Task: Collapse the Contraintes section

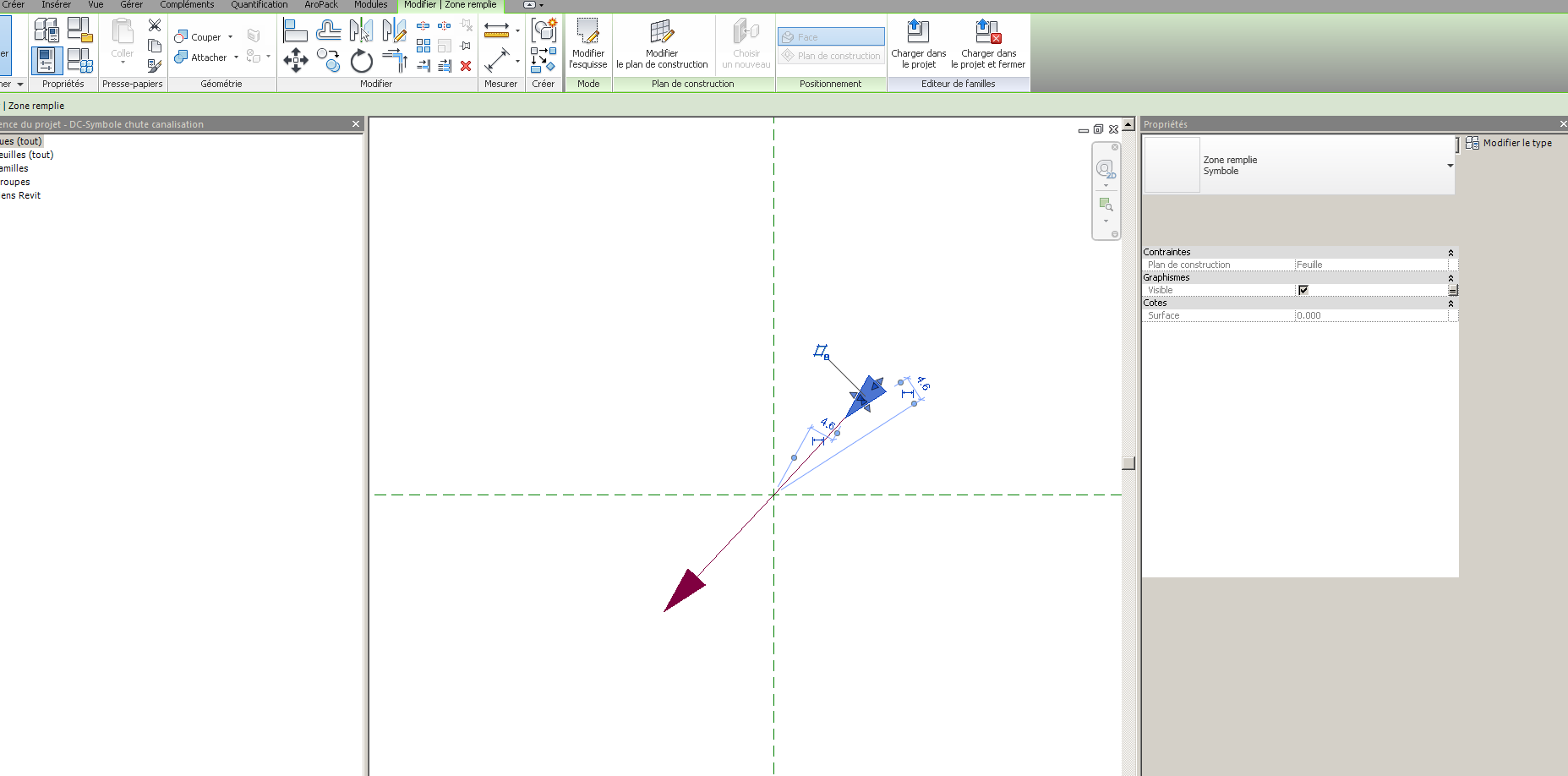Action: 1451,253
